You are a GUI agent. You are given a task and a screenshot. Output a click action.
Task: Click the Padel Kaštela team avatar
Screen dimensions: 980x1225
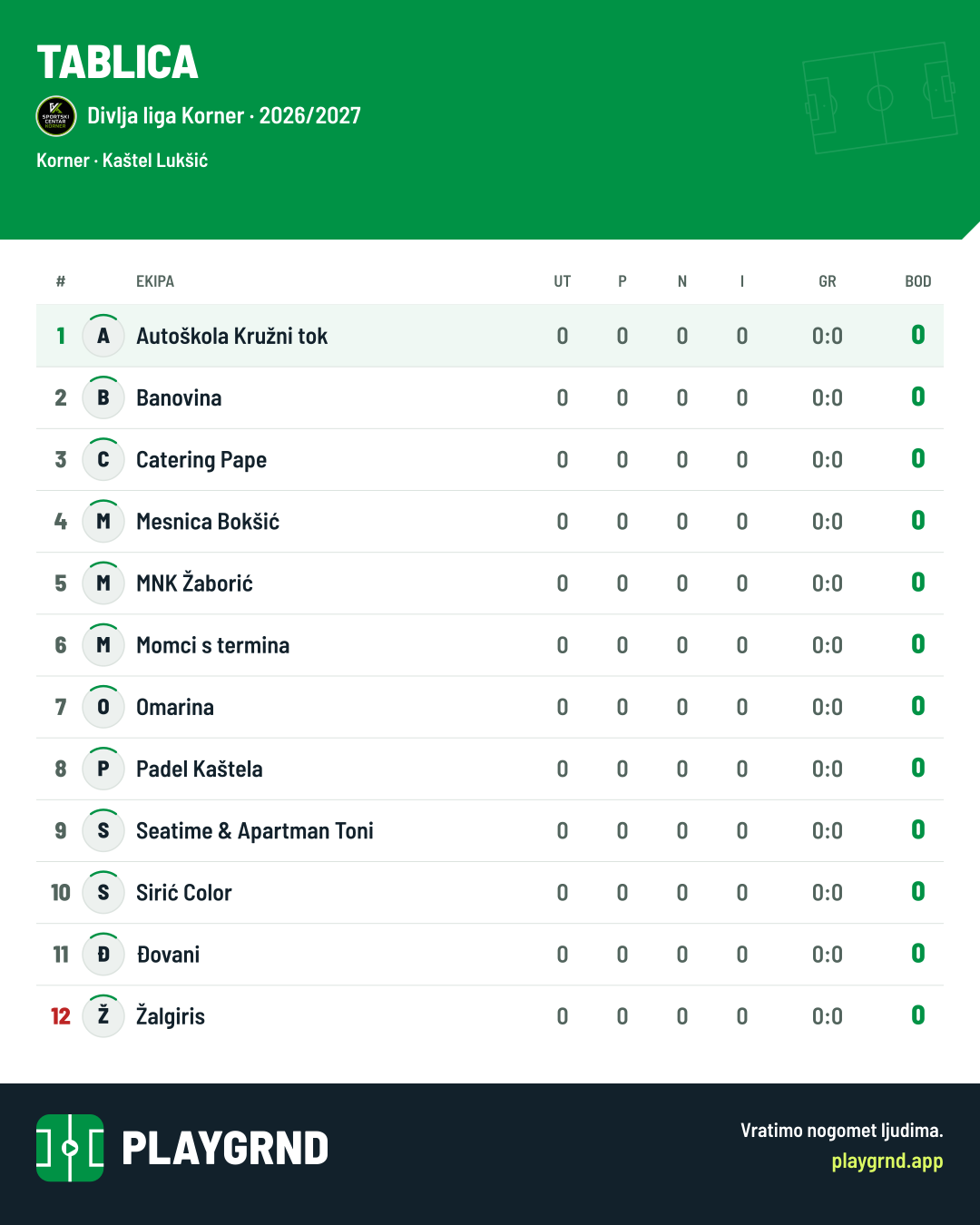[x=103, y=769]
